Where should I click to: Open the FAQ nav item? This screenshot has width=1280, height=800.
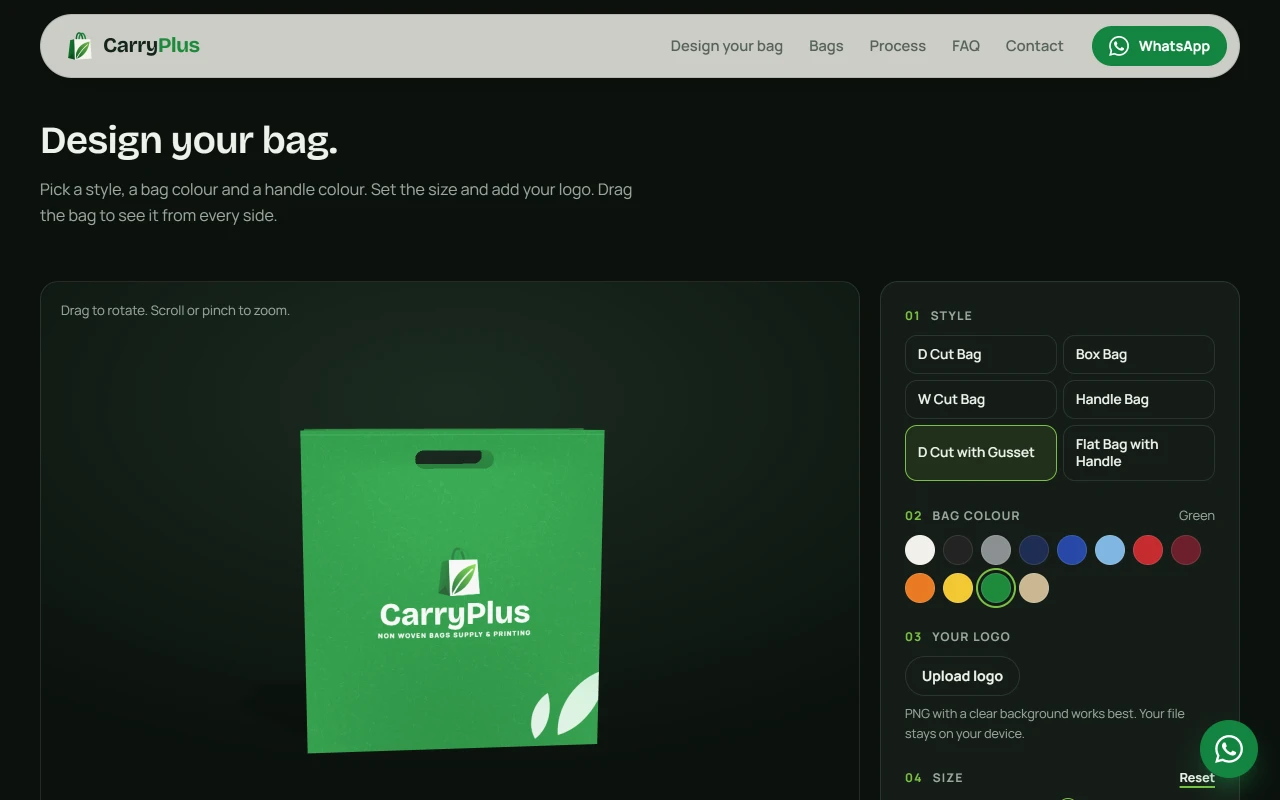coord(966,46)
